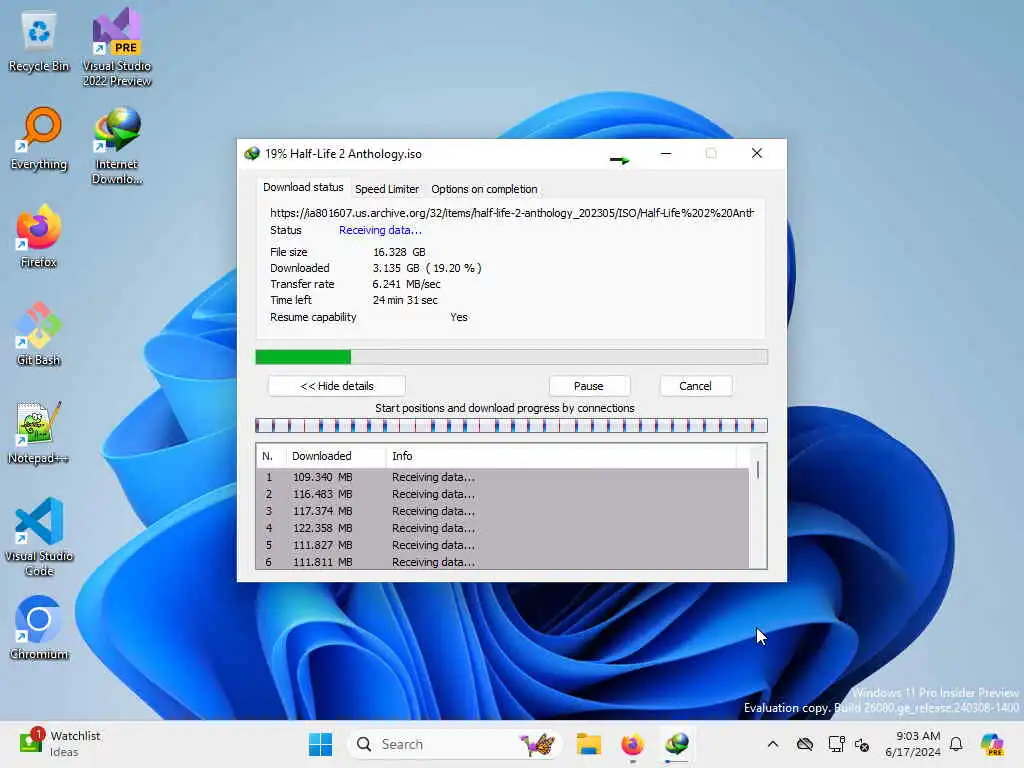Click the IDM taskbar icon

pos(677,744)
